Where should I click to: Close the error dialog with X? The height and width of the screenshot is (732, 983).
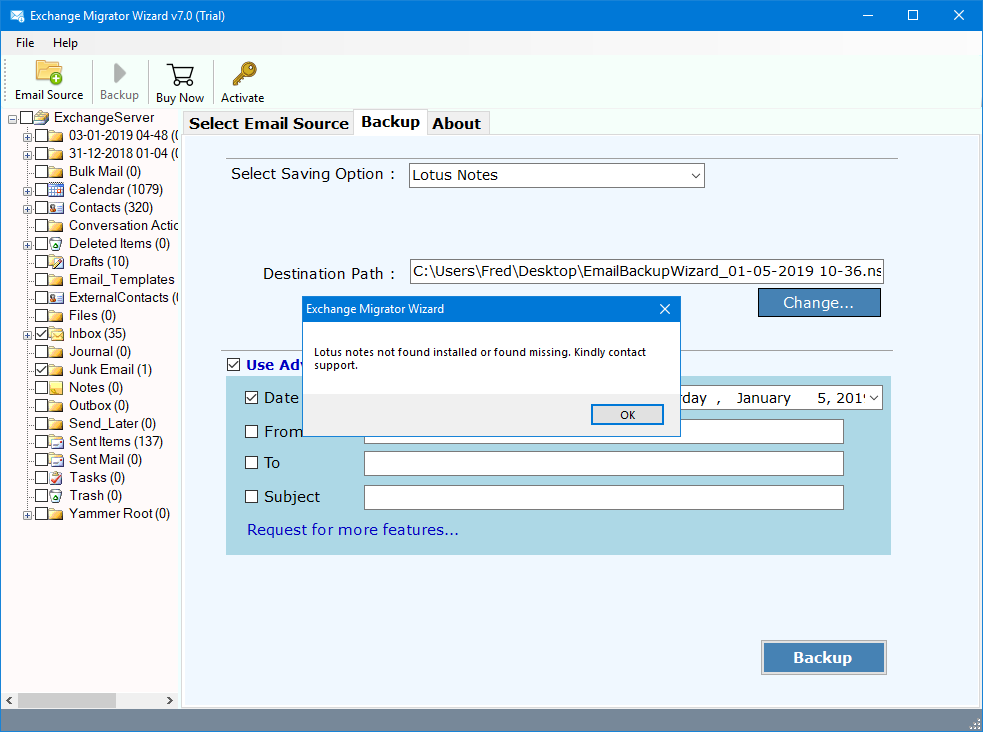(665, 309)
